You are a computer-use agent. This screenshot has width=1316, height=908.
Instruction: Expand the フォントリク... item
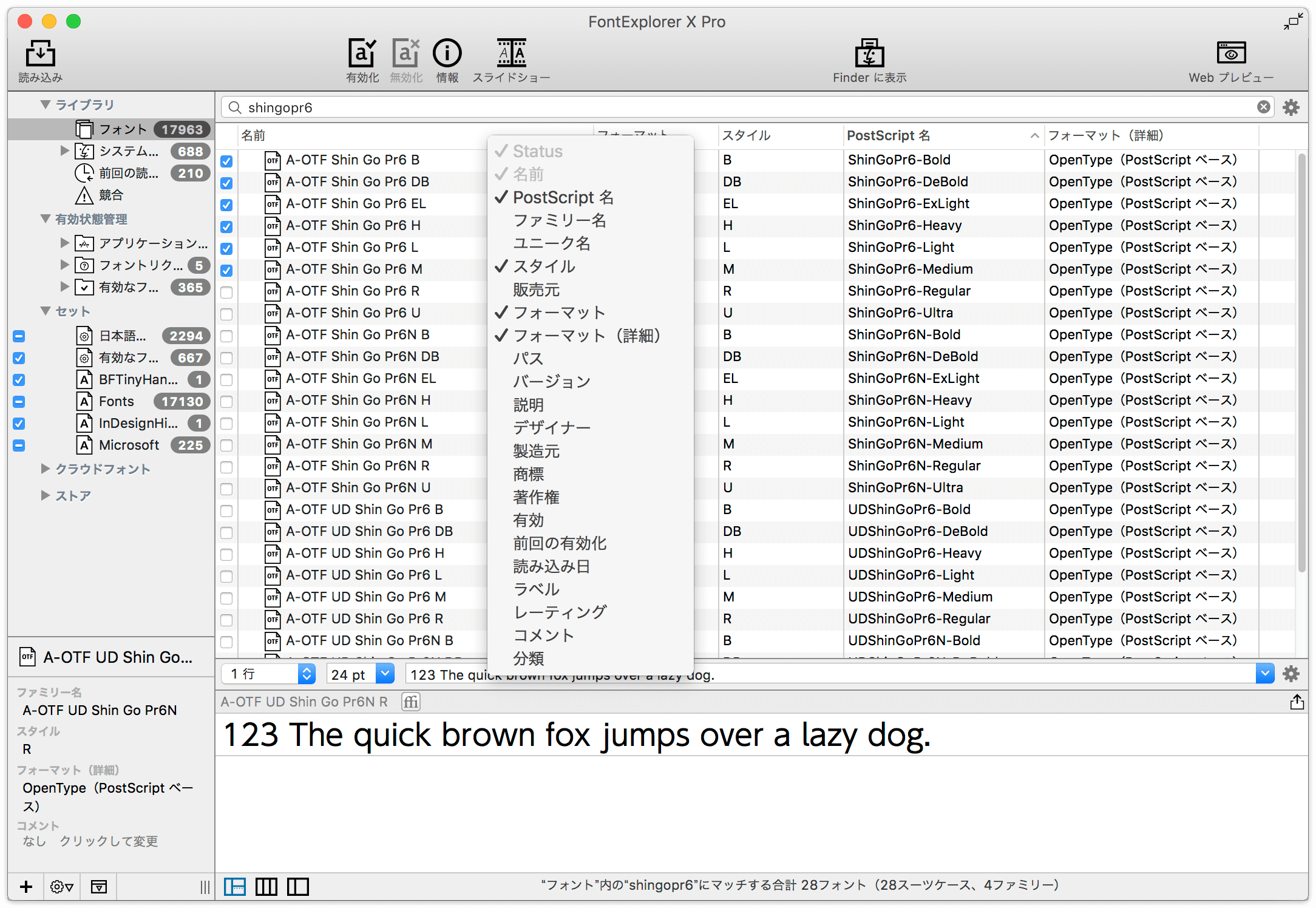point(64,265)
